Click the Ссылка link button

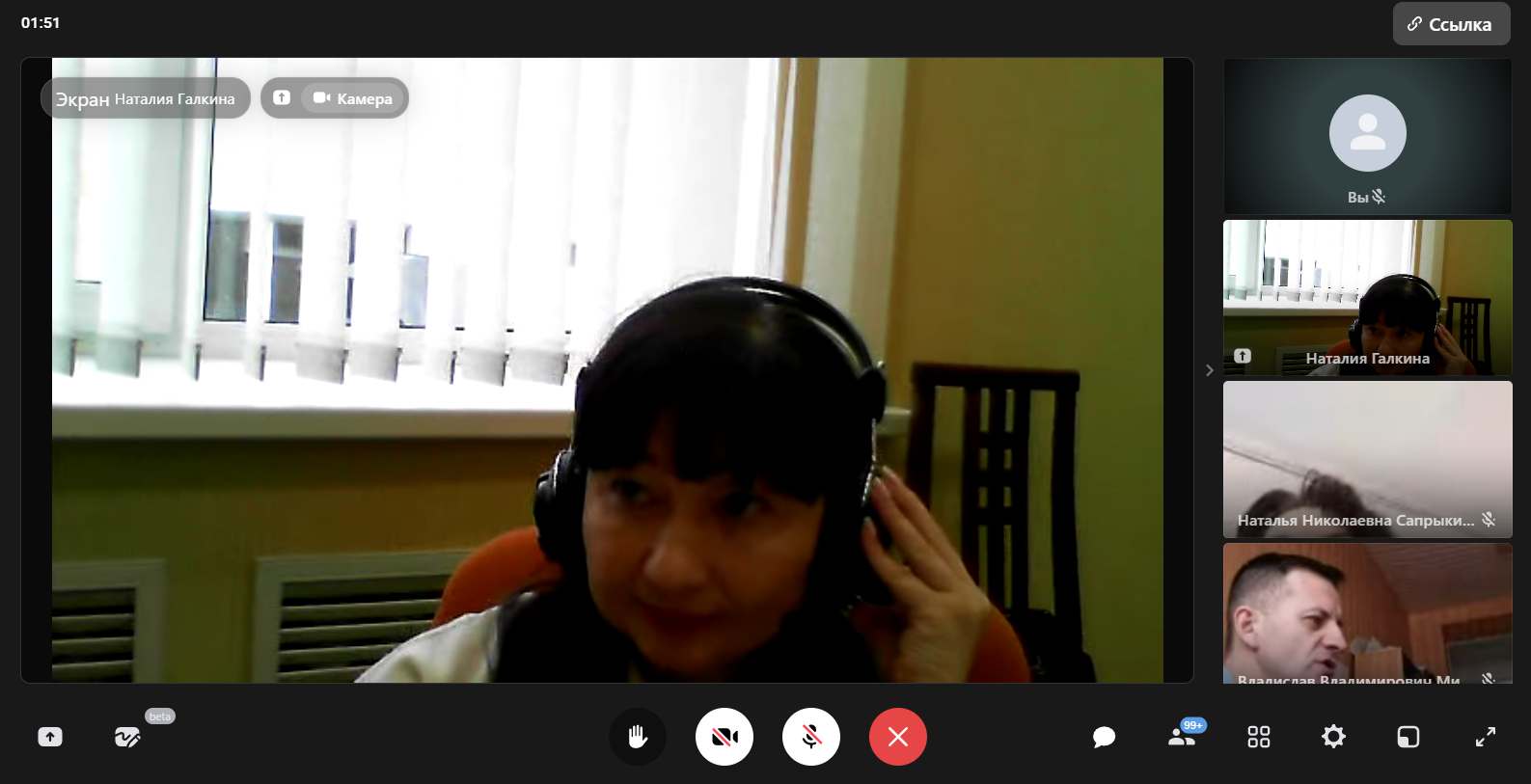tap(1451, 24)
